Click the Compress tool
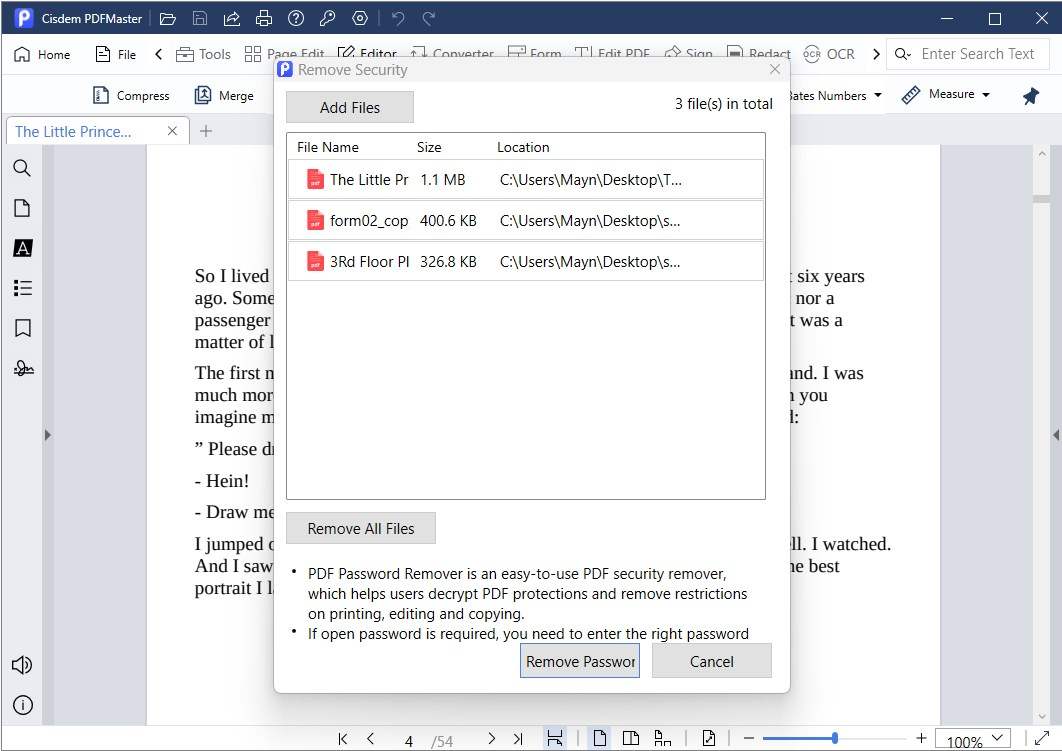1062x751 pixels. (131, 95)
